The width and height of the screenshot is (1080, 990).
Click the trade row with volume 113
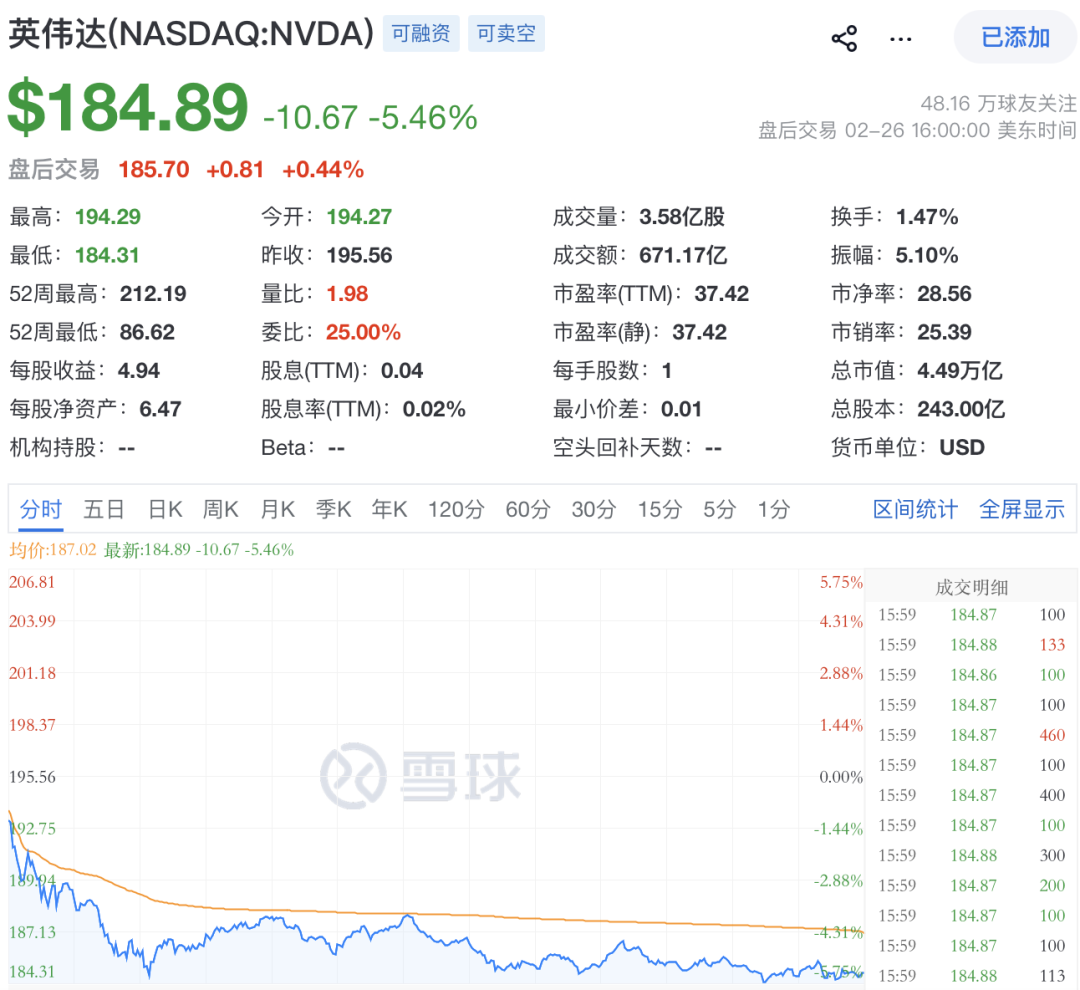click(971, 976)
